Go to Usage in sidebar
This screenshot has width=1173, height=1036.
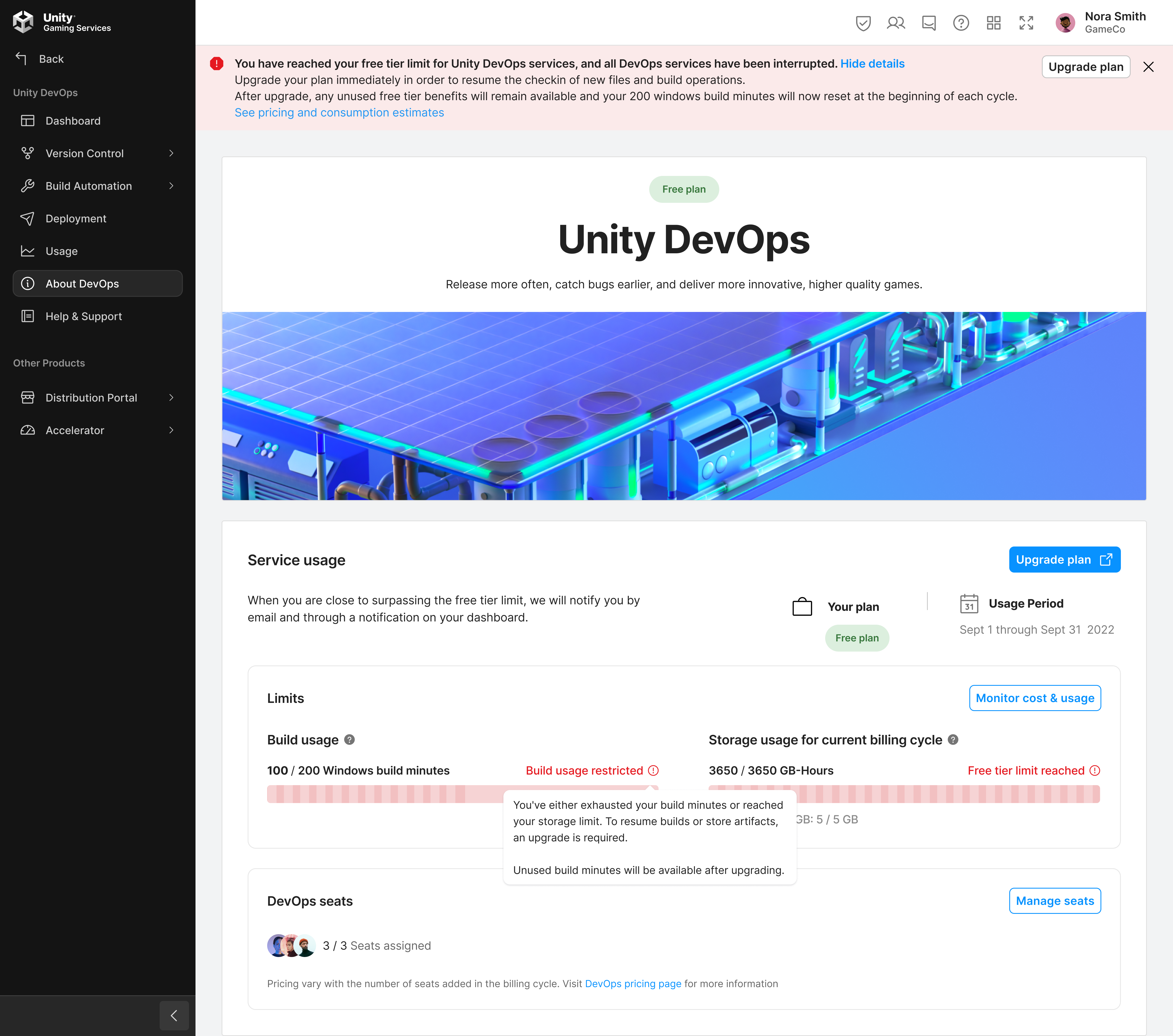(61, 251)
